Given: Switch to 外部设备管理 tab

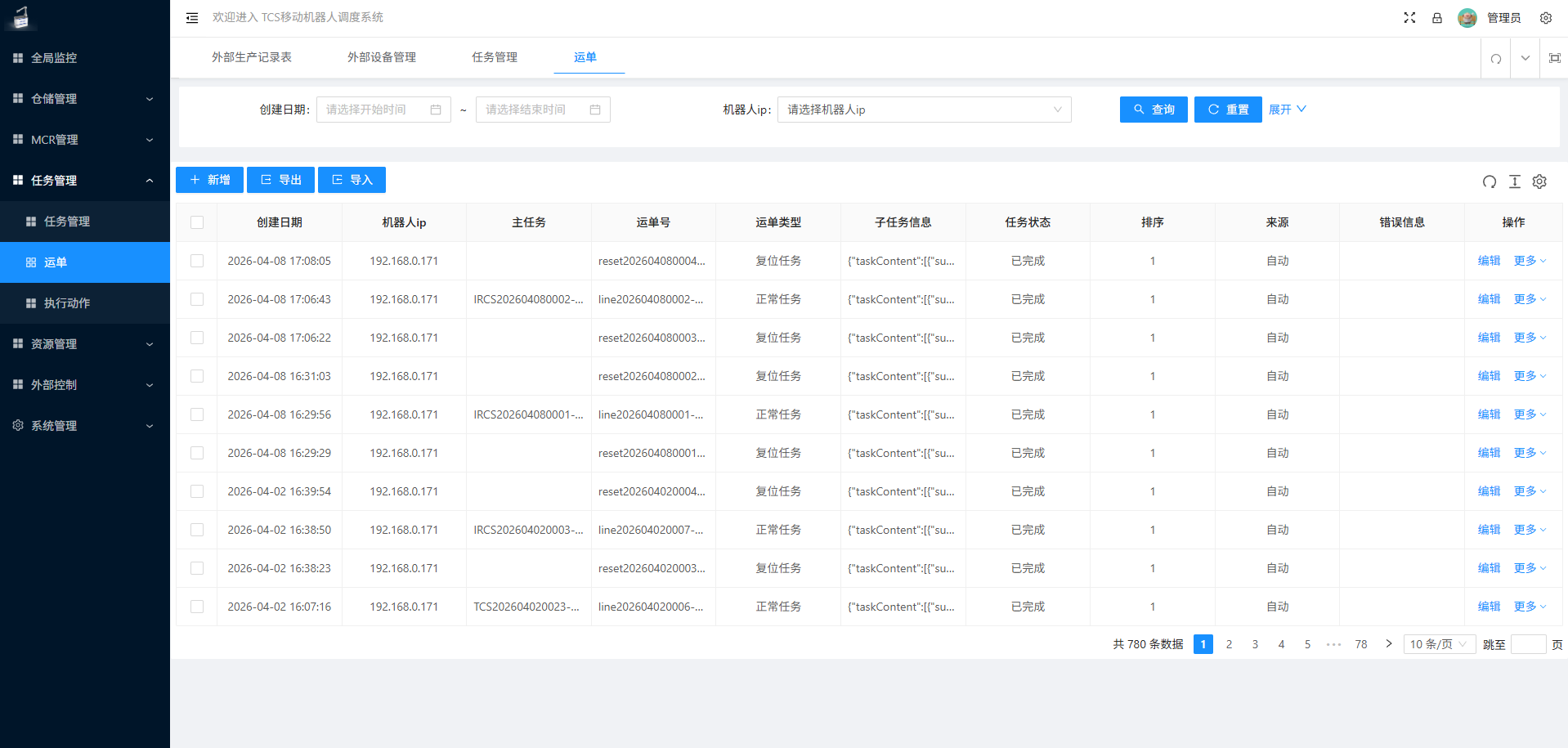Looking at the screenshot, I should [x=382, y=57].
